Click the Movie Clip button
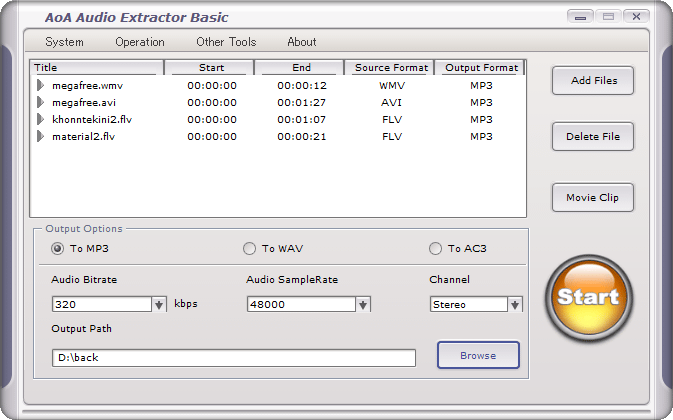 (593, 197)
